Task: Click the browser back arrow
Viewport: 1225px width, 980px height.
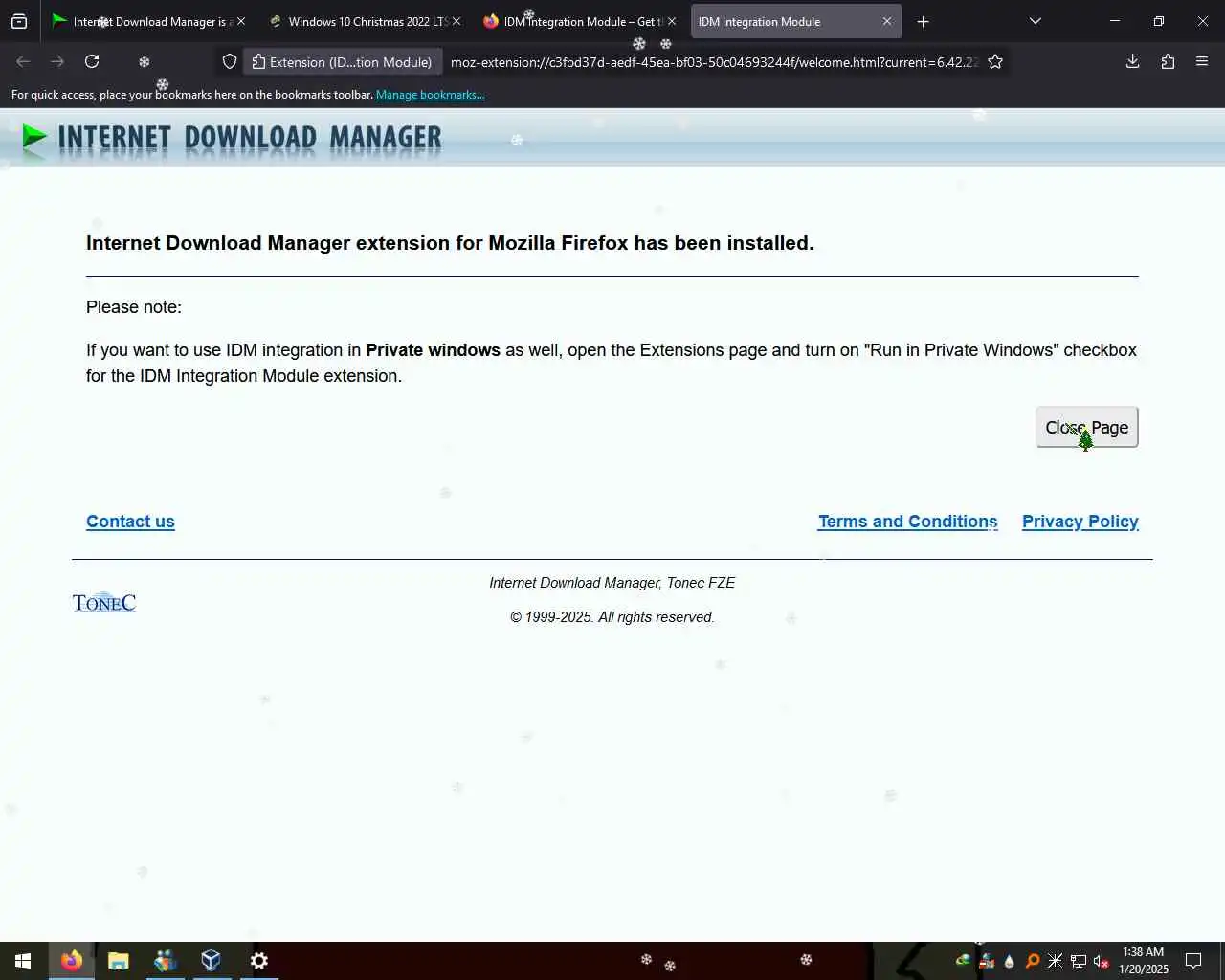Action: pyautogui.click(x=23, y=61)
